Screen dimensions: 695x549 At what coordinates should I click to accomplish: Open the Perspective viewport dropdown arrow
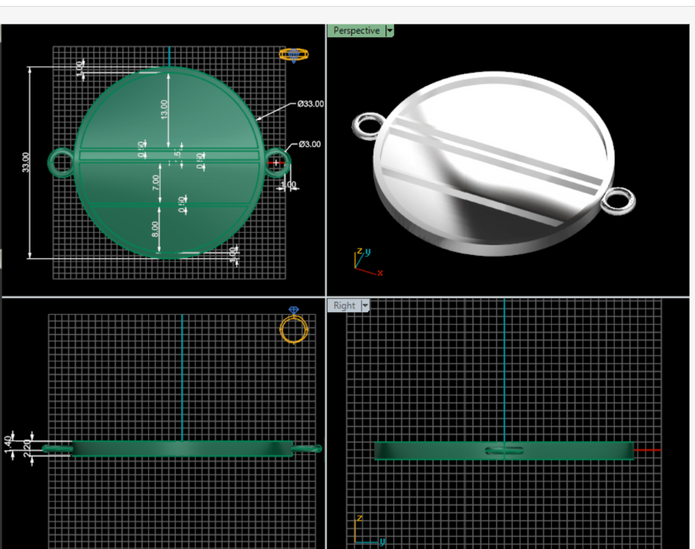[x=390, y=31]
